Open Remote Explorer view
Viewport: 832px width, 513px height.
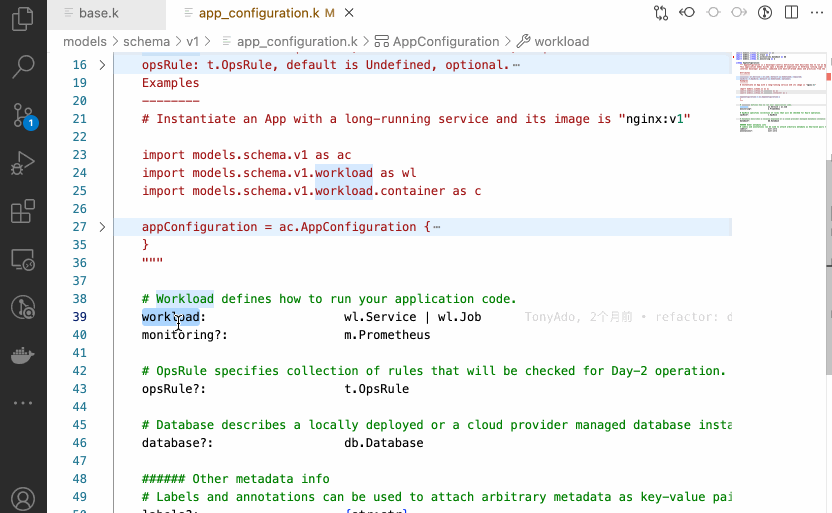[x=23, y=260]
